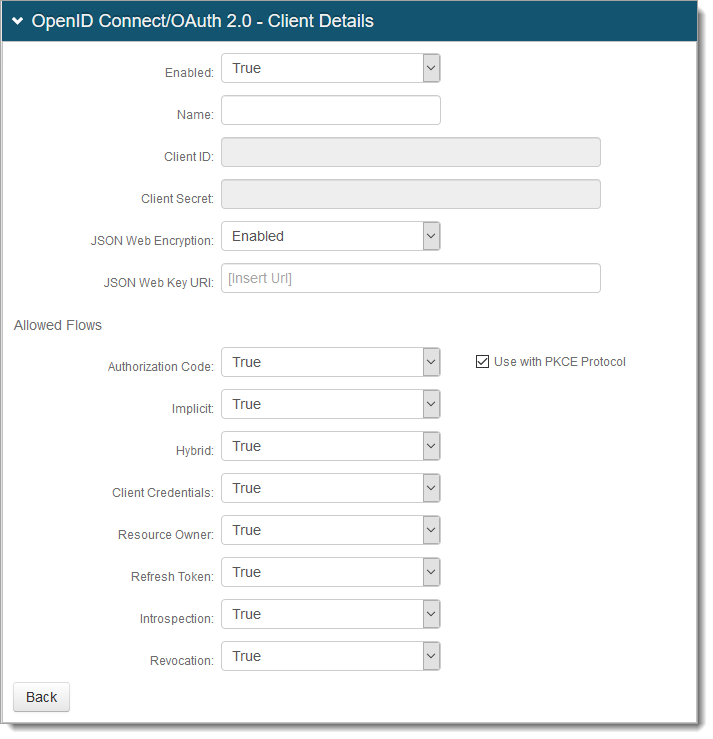
Task: Click the JSON Web Key URI field
Action: [x=410, y=279]
